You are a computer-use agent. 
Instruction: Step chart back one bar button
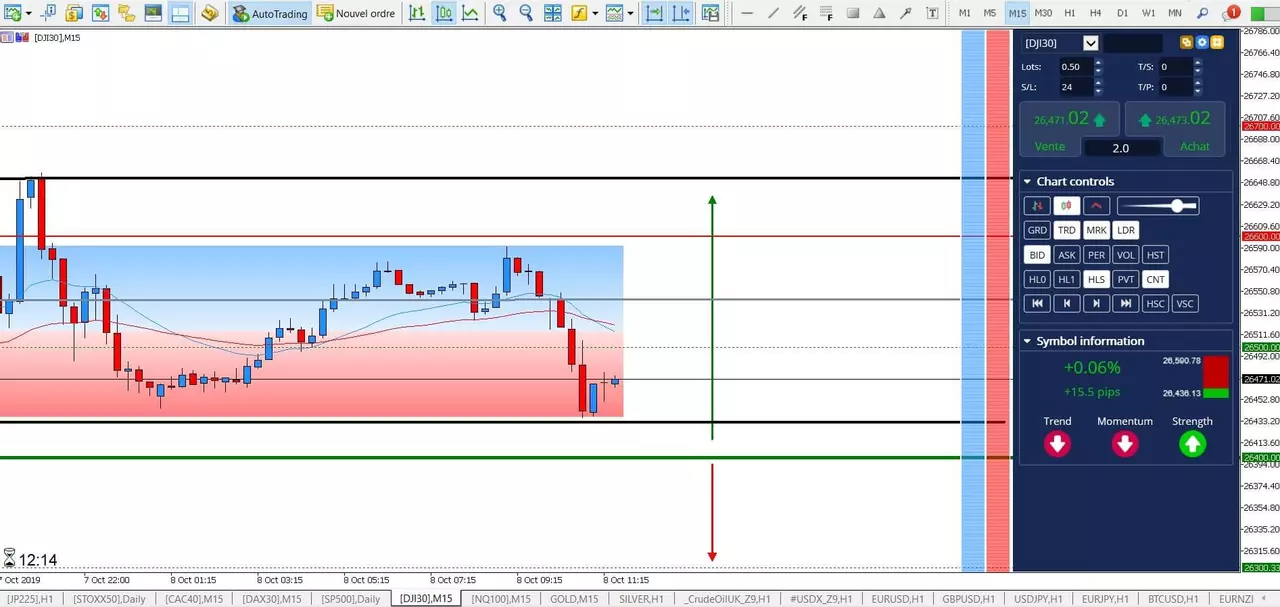1067,304
